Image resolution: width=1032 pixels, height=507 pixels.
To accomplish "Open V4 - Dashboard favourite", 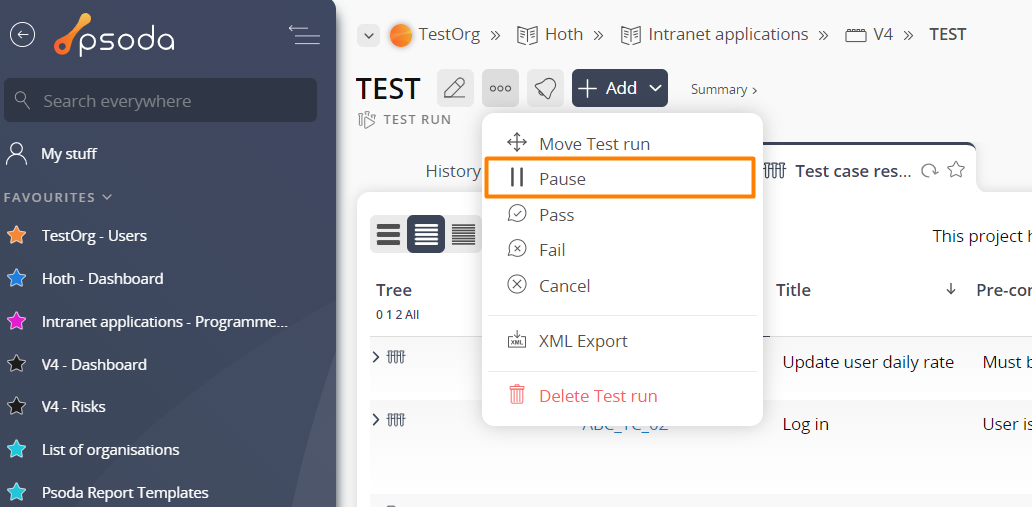I will [x=94, y=365].
